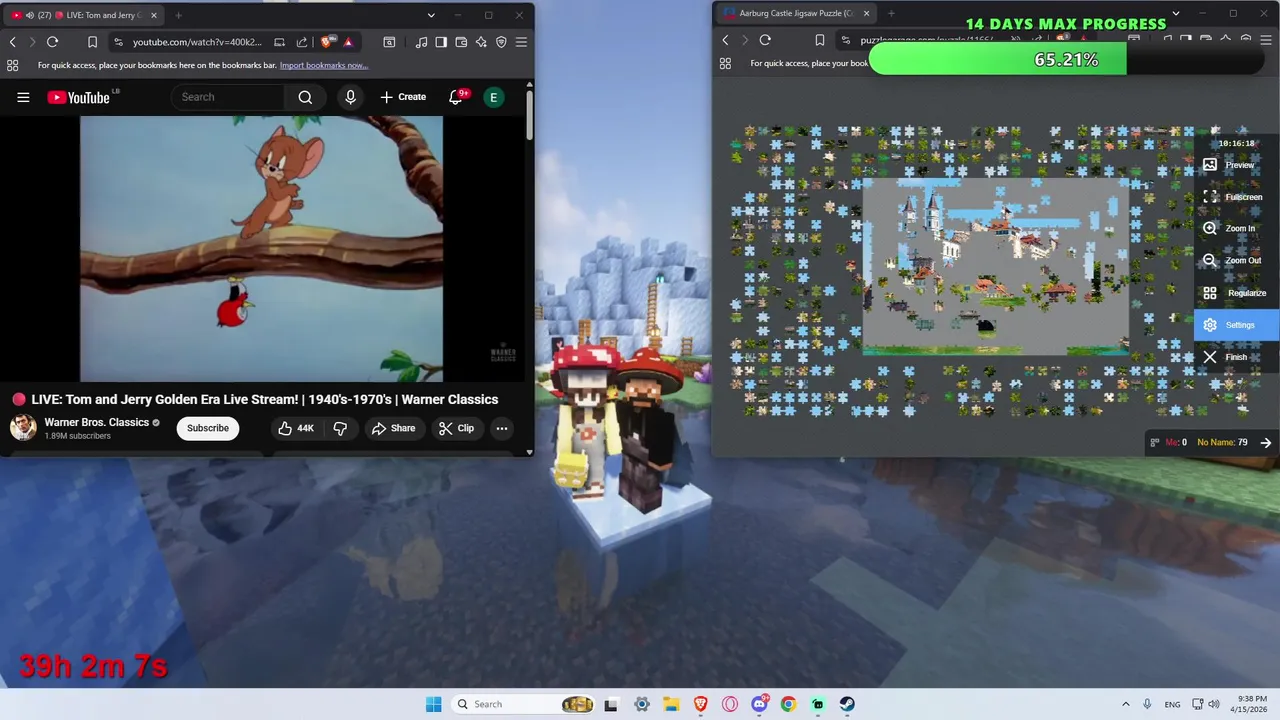
Task: Expand the puzzle player list arrow
Action: (1266, 442)
